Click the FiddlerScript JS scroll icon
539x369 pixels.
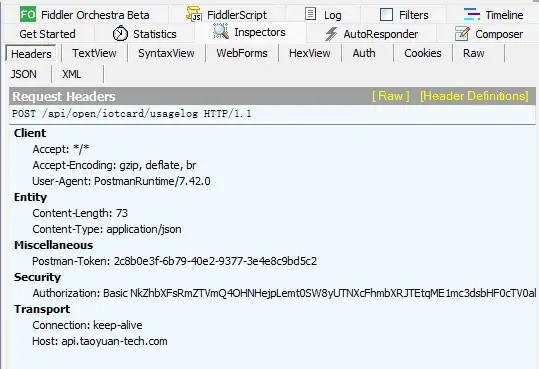[194, 14]
